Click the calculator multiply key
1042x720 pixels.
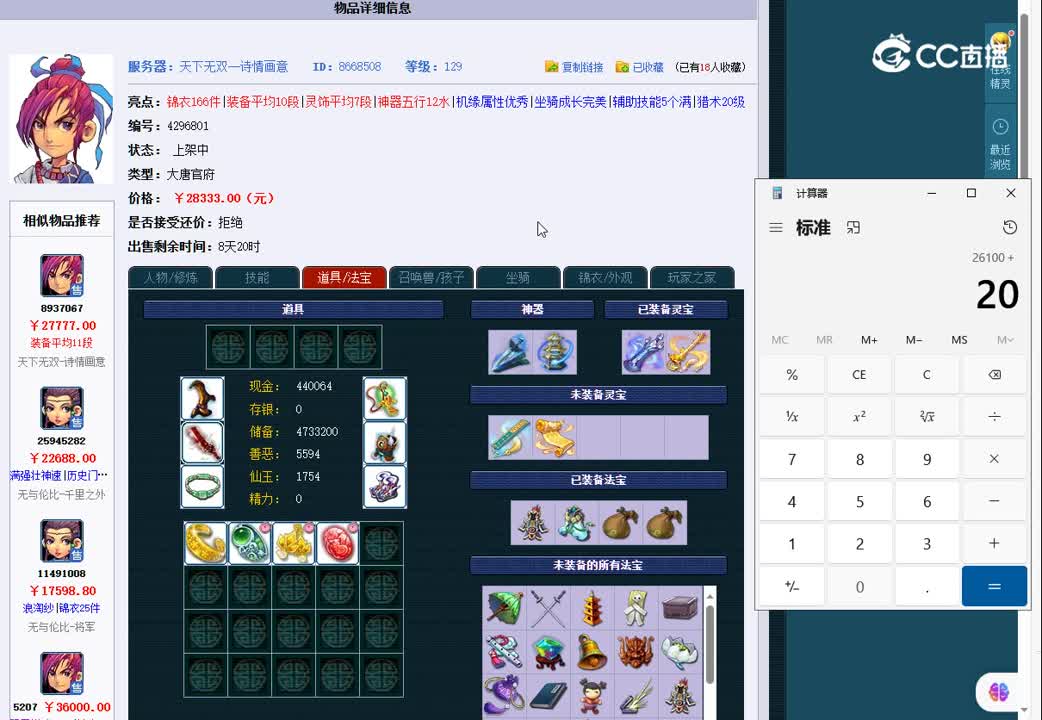pyautogui.click(x=994, y=459)
